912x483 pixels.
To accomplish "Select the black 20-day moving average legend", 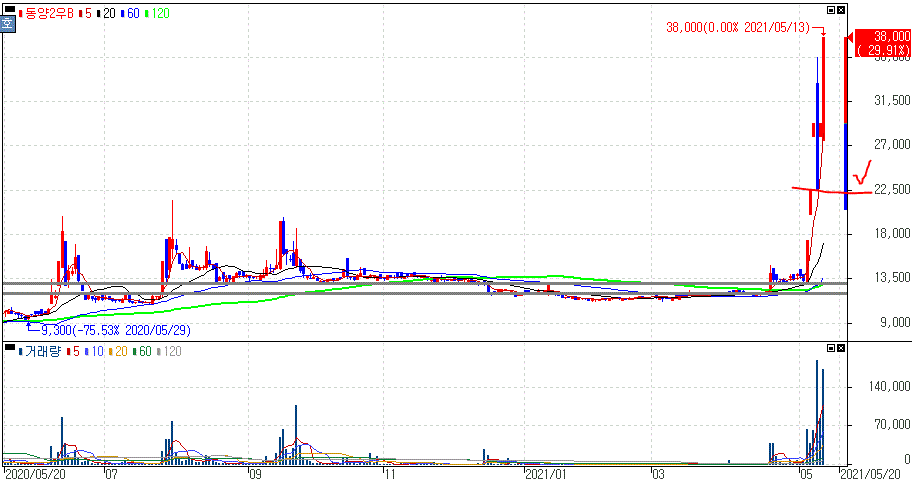I will tap(106, 13).
